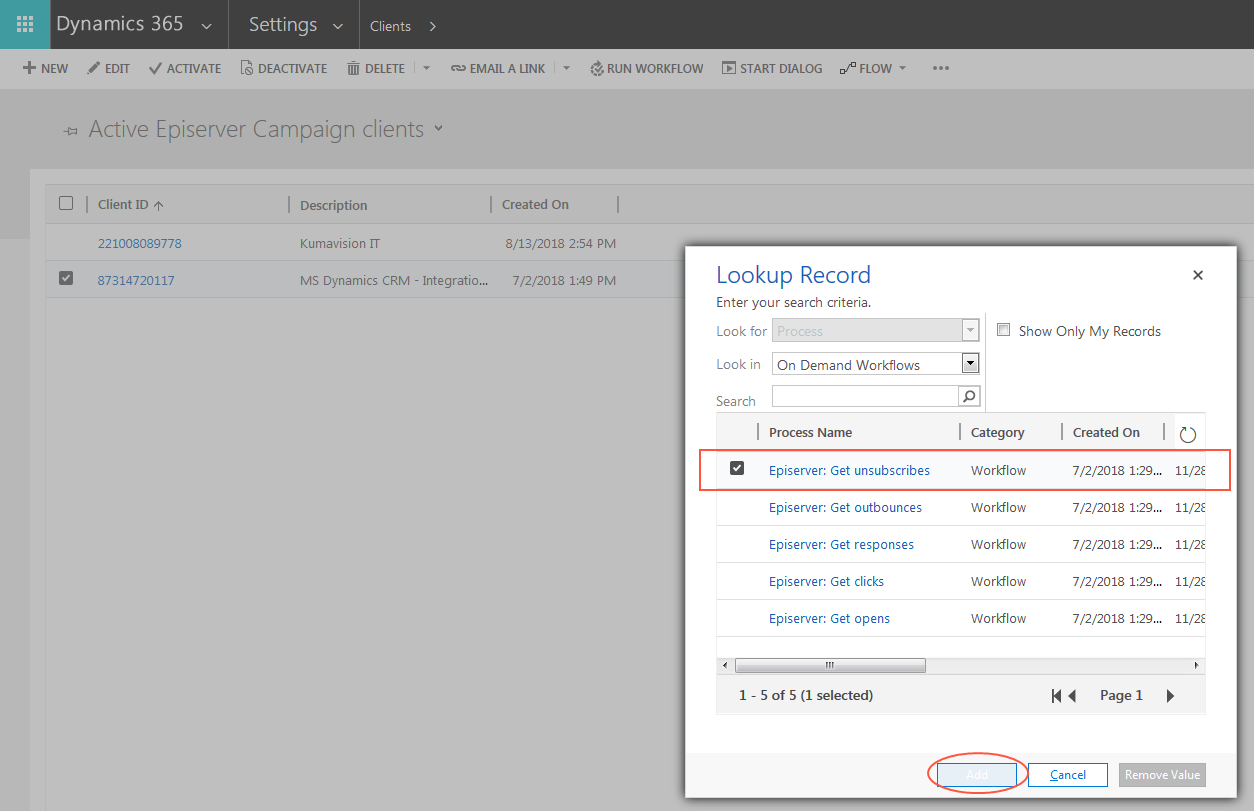Image resolution: width=1254 pixels, height=811 pixels.
Task: Open dropdown arrow next to EMAIL A LINK
Action: [x=566, y=68]
